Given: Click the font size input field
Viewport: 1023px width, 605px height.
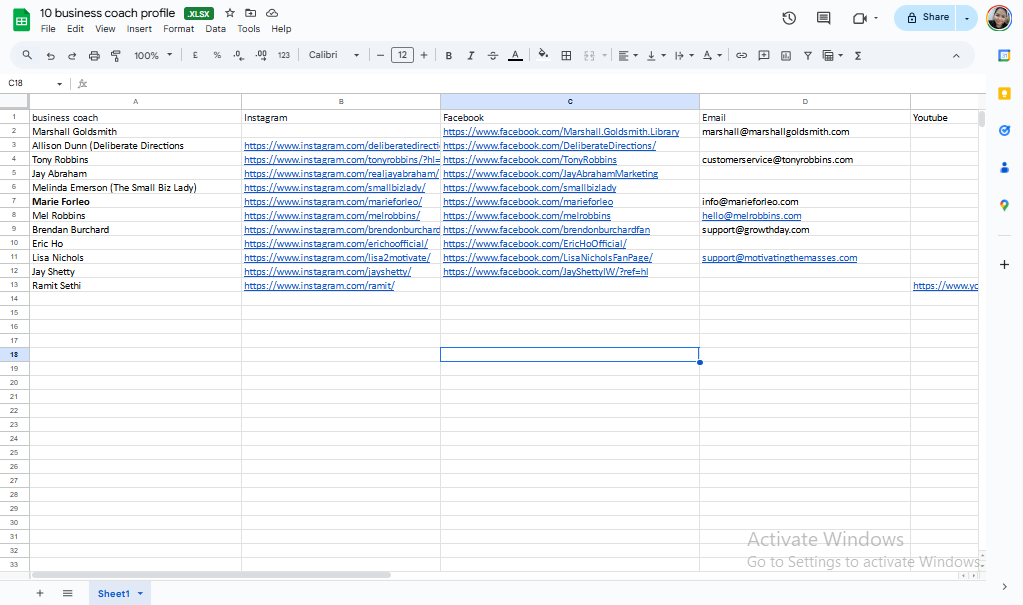Looking at the screenshot, I should click(402, 55).
